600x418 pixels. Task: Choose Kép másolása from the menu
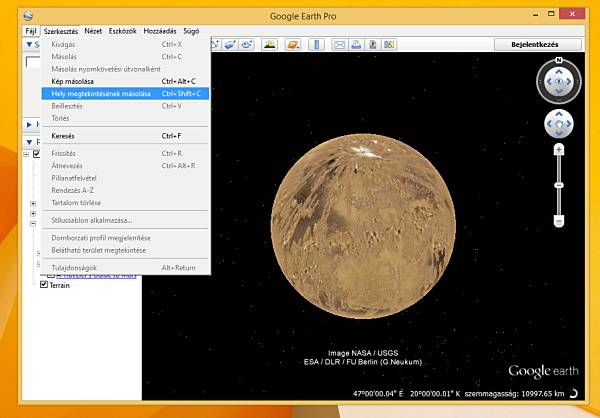click(x=126, y=81)
